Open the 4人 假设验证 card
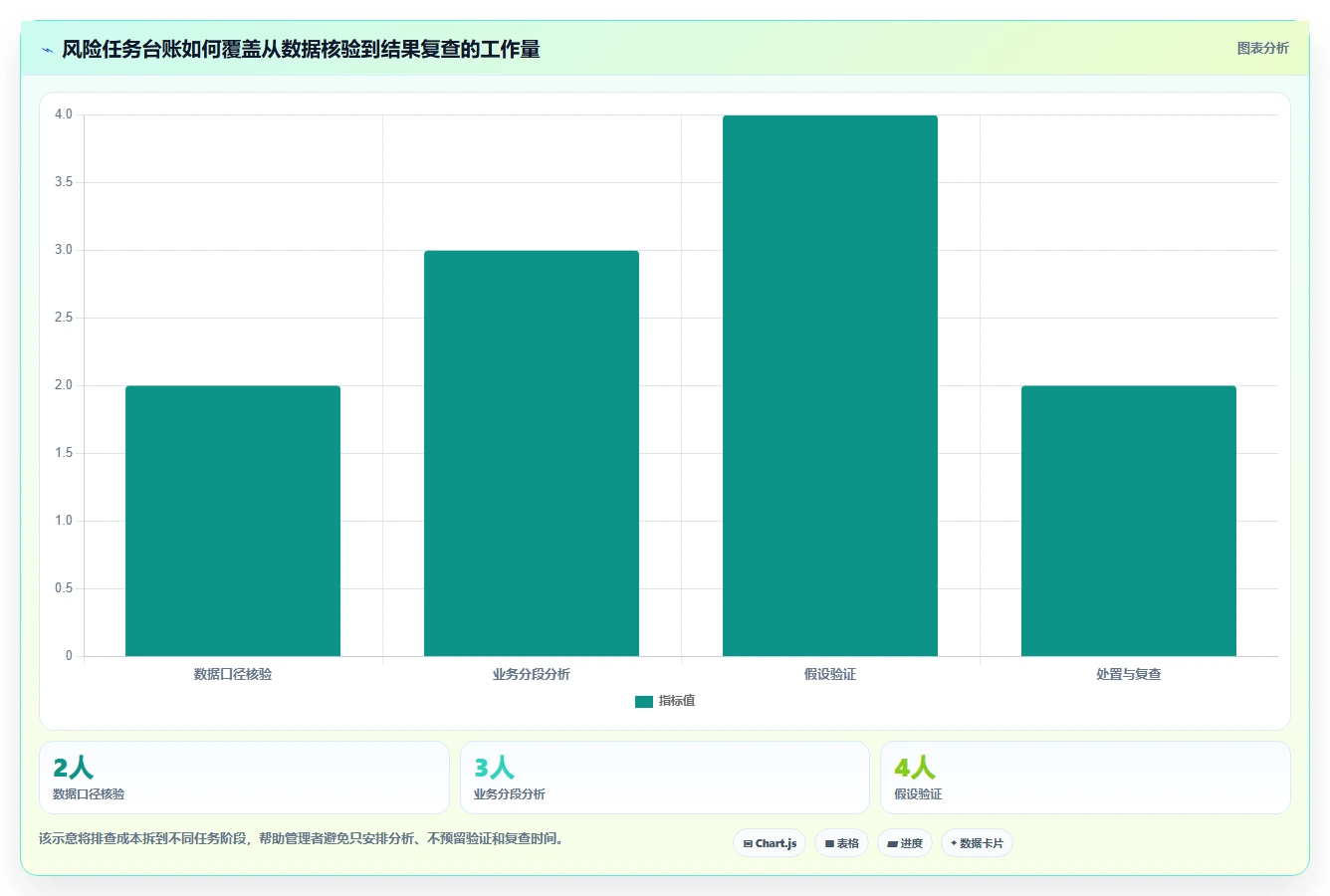 pyautogui.click(x=1085, y=778)
